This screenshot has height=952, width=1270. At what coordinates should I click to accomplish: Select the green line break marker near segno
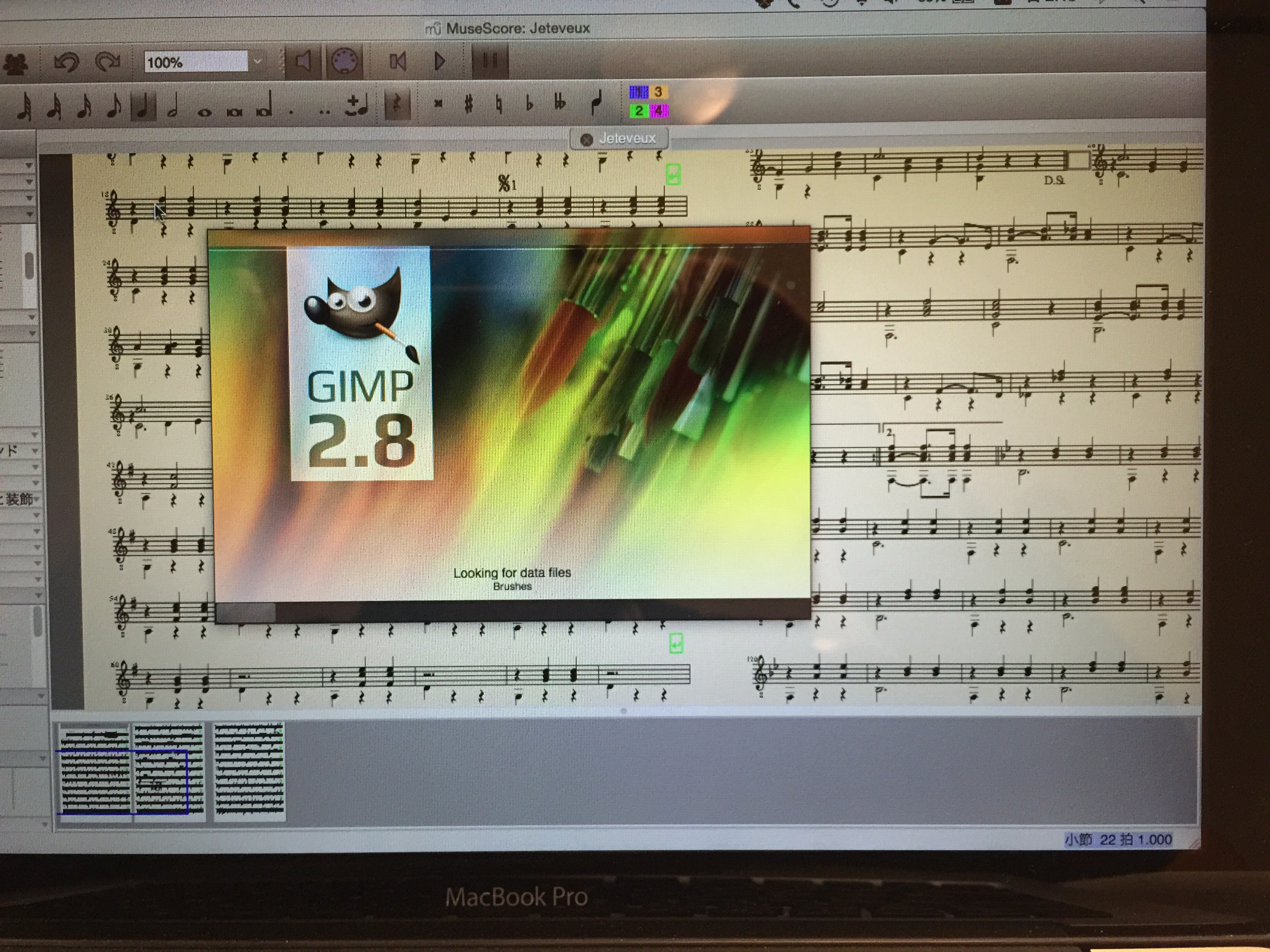point(673,174)
